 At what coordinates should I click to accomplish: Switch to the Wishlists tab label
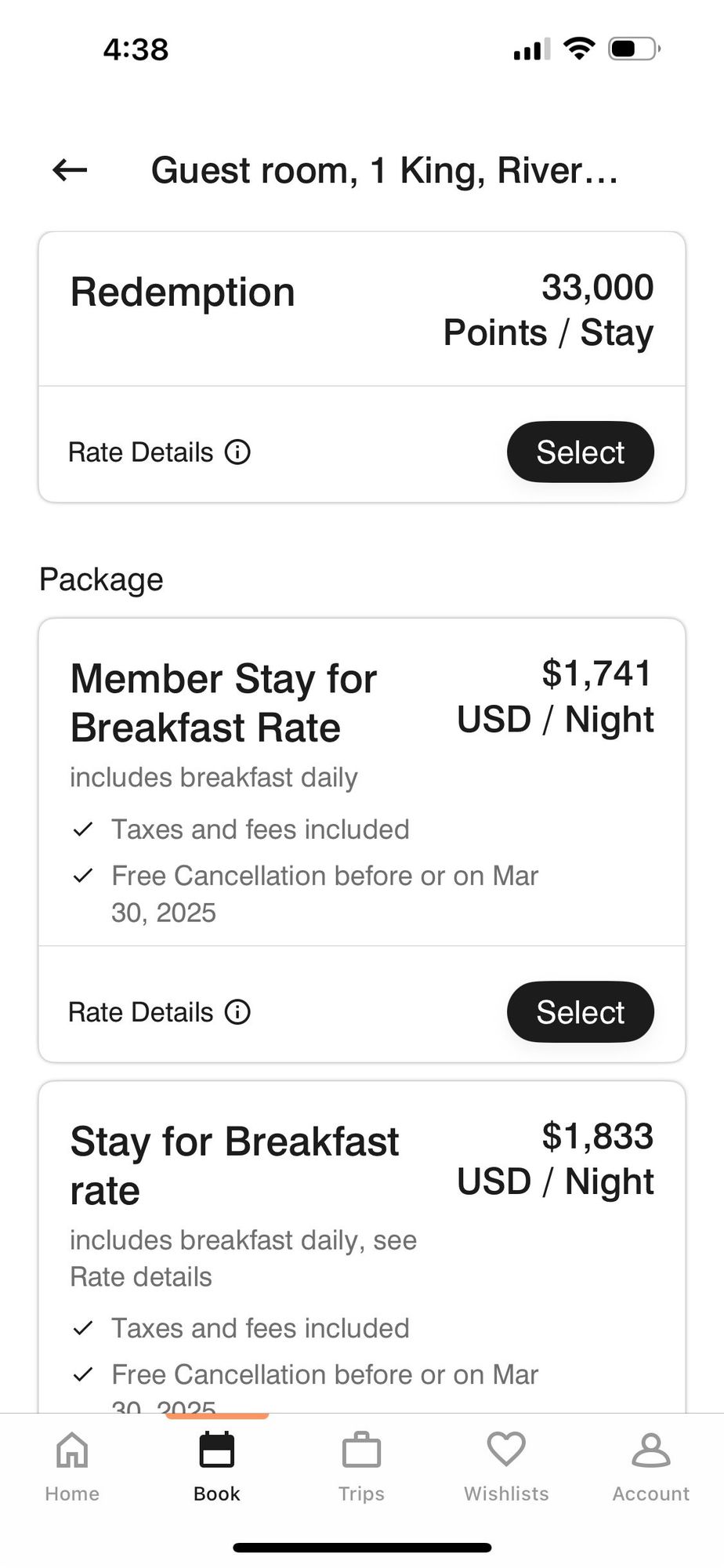[506, 1494]
